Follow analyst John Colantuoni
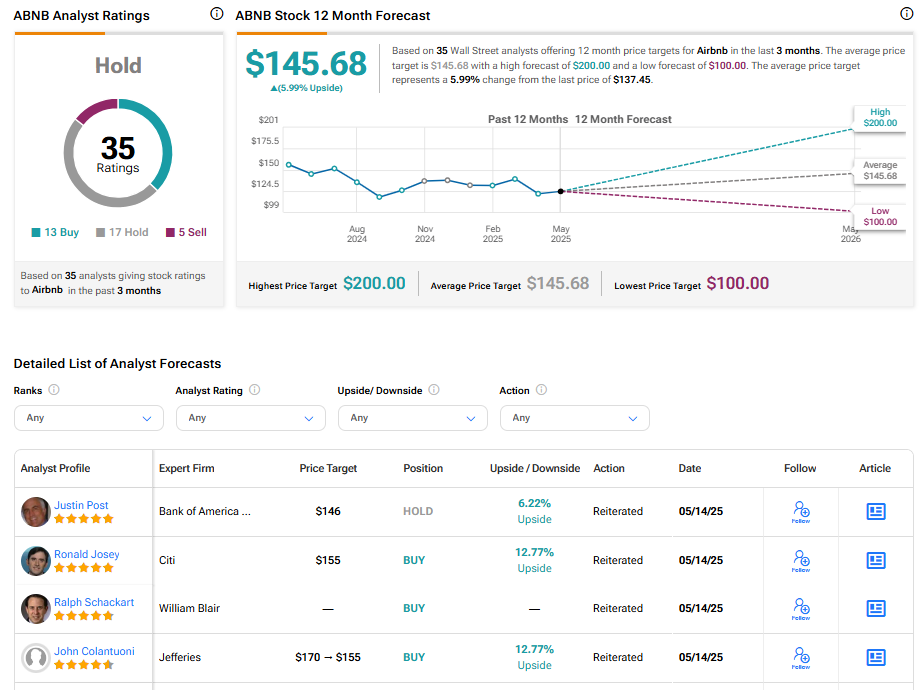Viewport: 919px width, 690px height. (801, 658)
